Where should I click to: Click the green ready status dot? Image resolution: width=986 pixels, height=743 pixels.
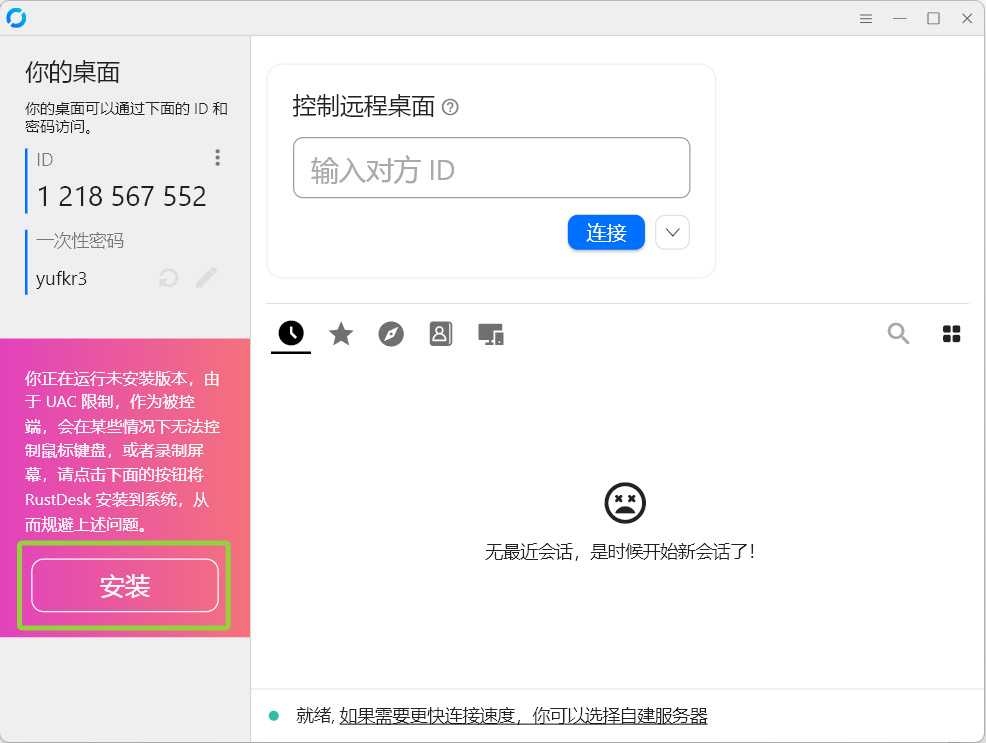pyautogui.click(x=274, y=715)
